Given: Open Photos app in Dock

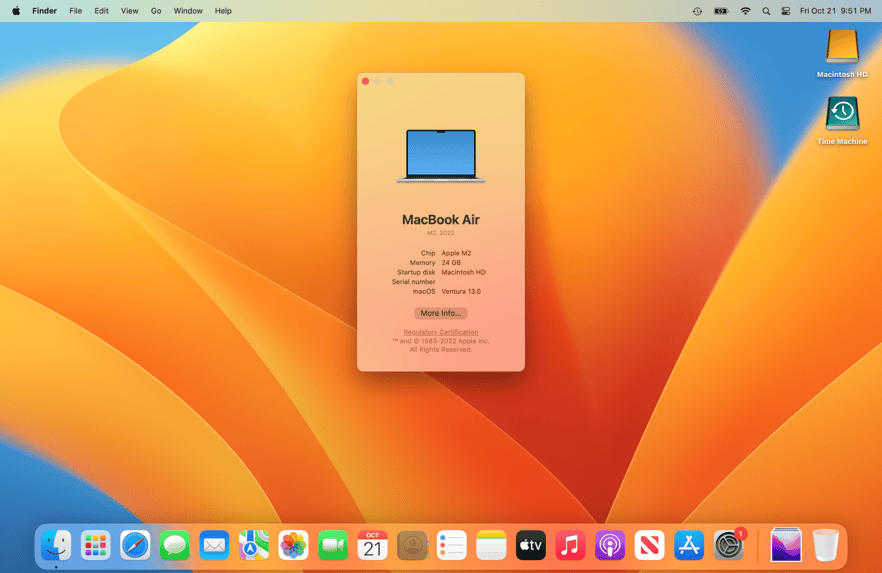Looking at the screenshot, I should click(293, 545).
